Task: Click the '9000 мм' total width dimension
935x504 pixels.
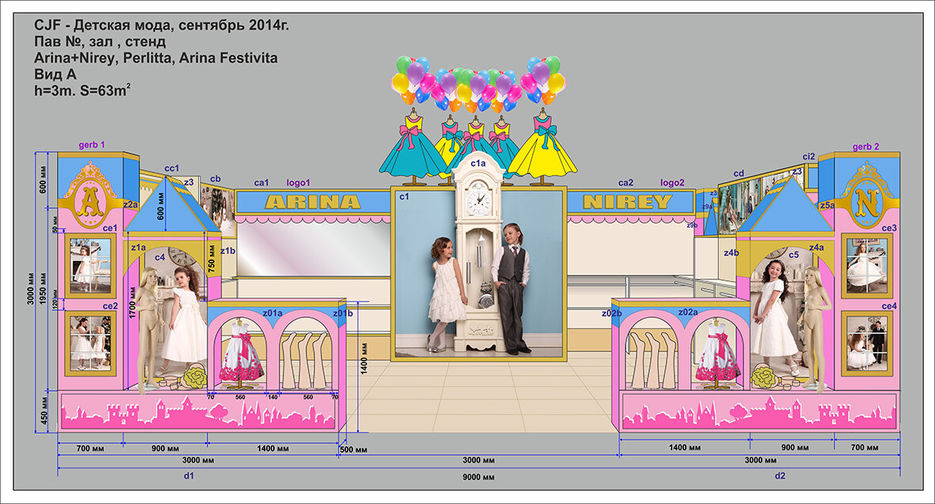Action: point(478,476)
